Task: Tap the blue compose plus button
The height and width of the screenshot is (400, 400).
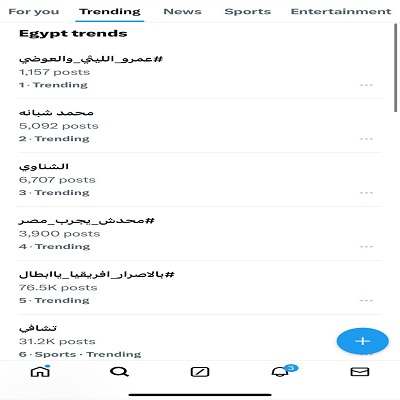Action: coord(362,341)
